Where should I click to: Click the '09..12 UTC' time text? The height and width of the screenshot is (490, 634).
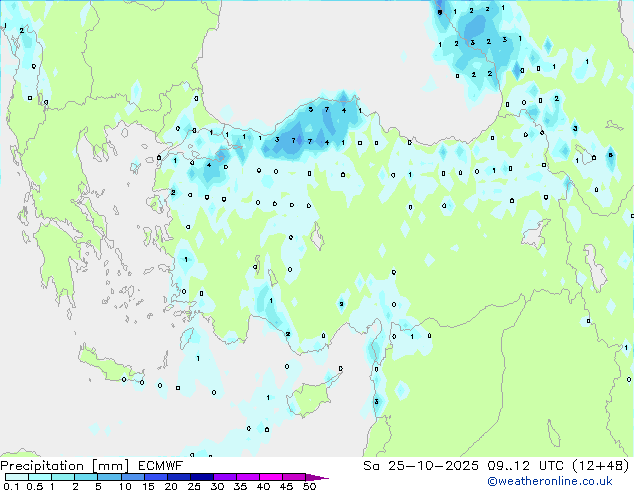pos(525,466)
